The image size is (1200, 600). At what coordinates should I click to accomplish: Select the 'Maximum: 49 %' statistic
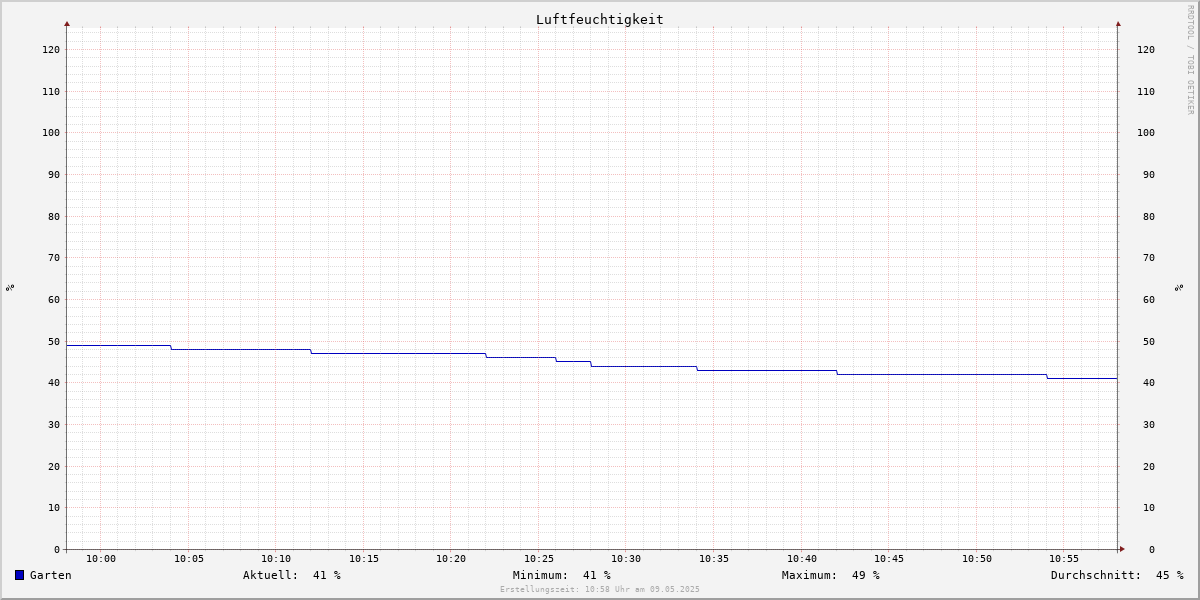tap(831, 575)
